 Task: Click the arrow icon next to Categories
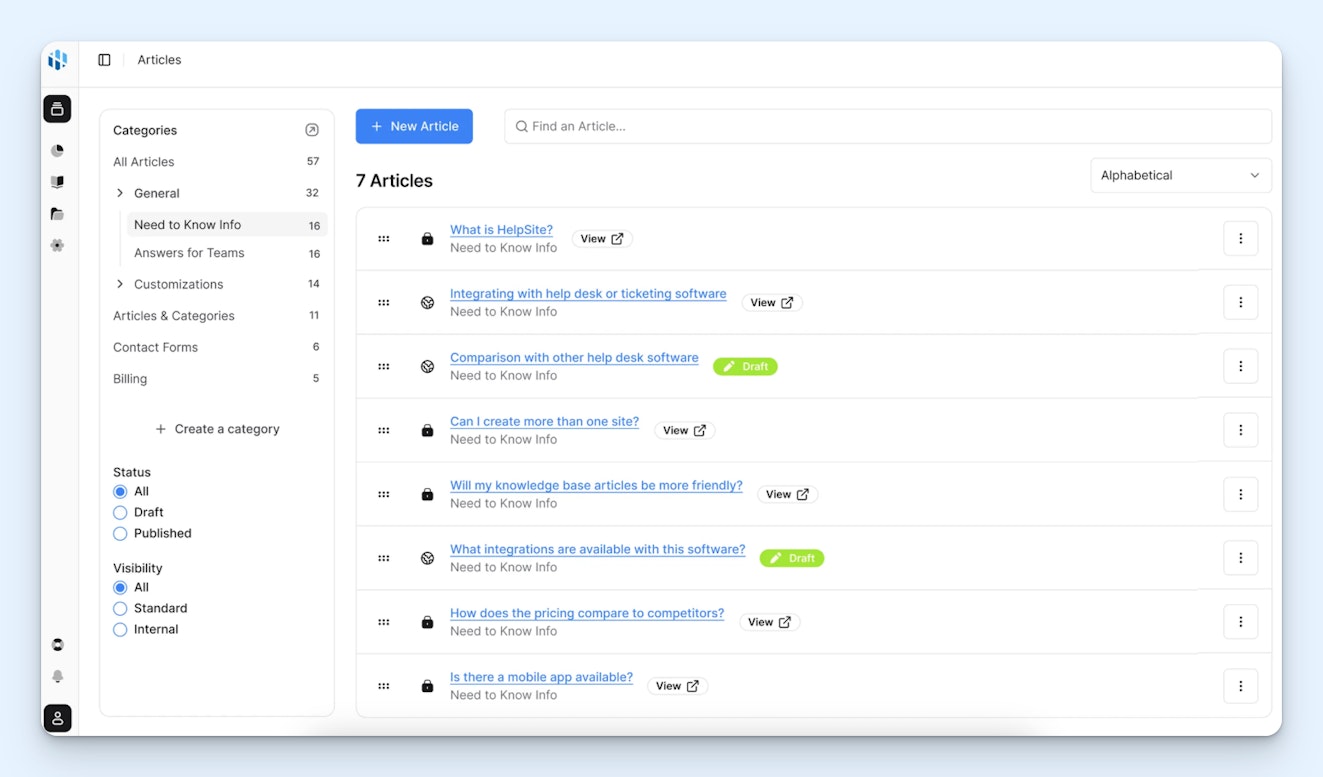pos(312,130)
